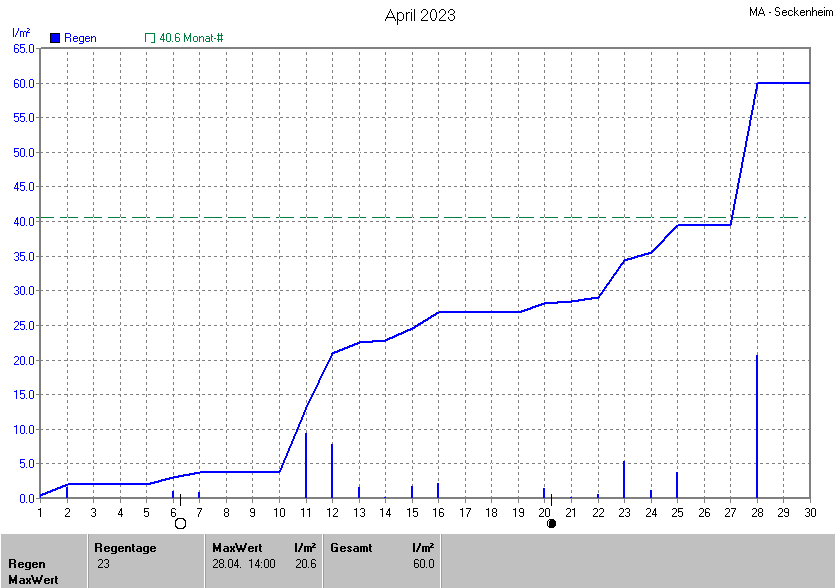The width and height of the screenshot is (835, 588).
Task: Click the new moon symbol below day 20
Action: coord(551,523)
